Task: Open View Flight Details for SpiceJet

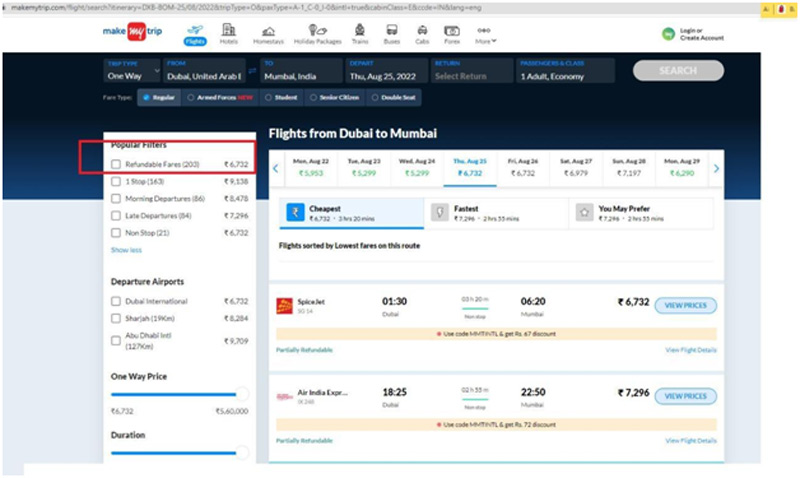Action: point(691,350)
